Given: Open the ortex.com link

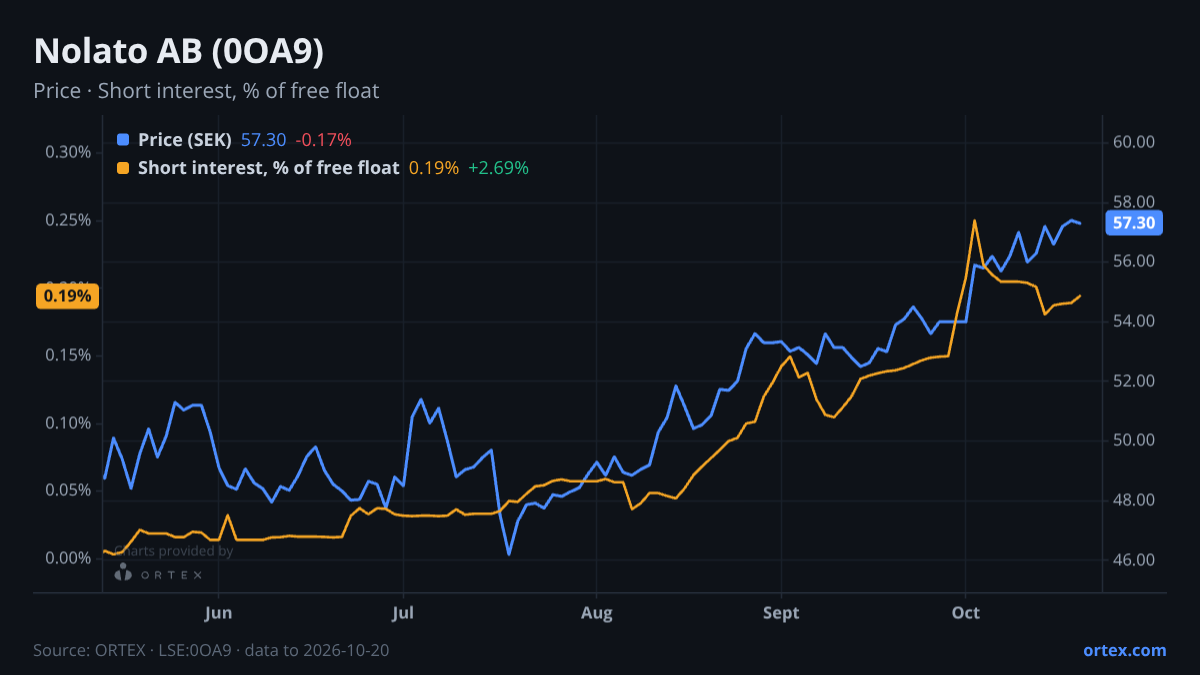Looking at the screenshot, I should point(1124,650).
